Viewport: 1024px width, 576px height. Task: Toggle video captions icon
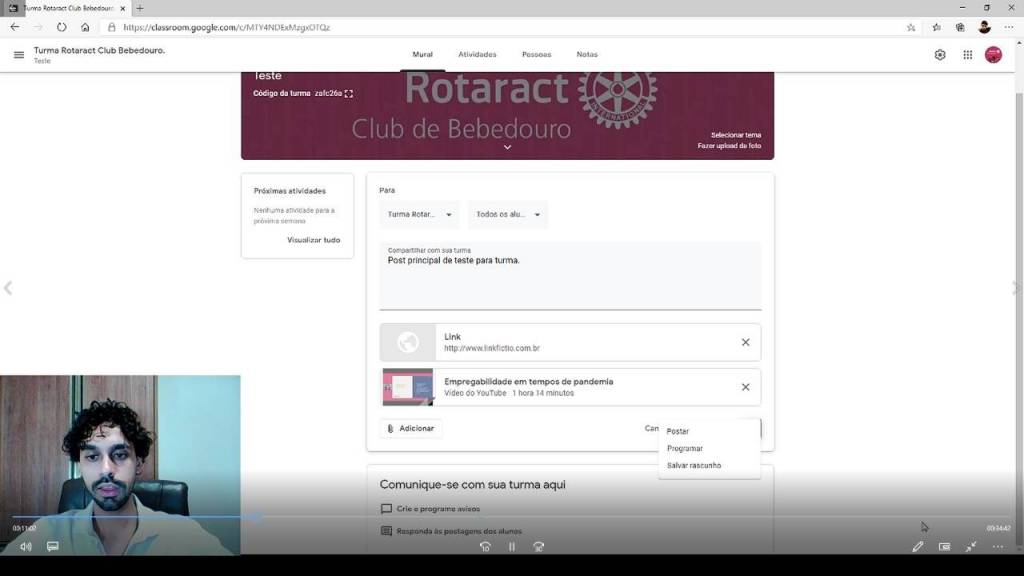click(53, 547)
